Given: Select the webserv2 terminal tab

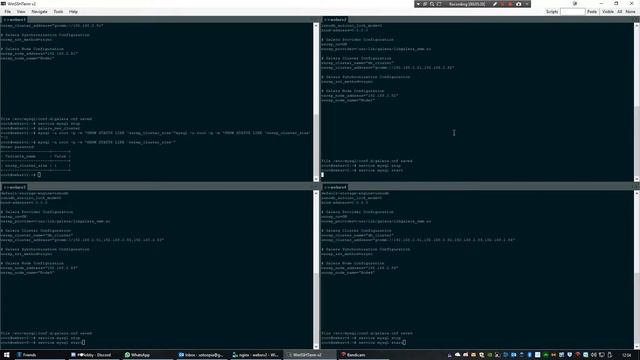Looking at the screenshot, I should tap(336, 20).
